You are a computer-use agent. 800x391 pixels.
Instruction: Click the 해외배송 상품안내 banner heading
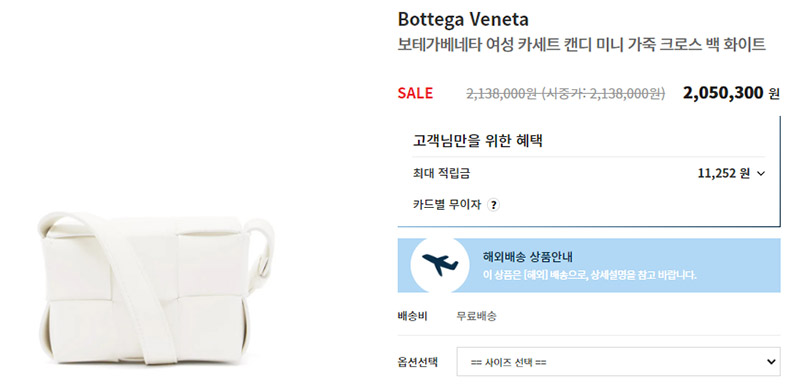[x=528, y=256]
